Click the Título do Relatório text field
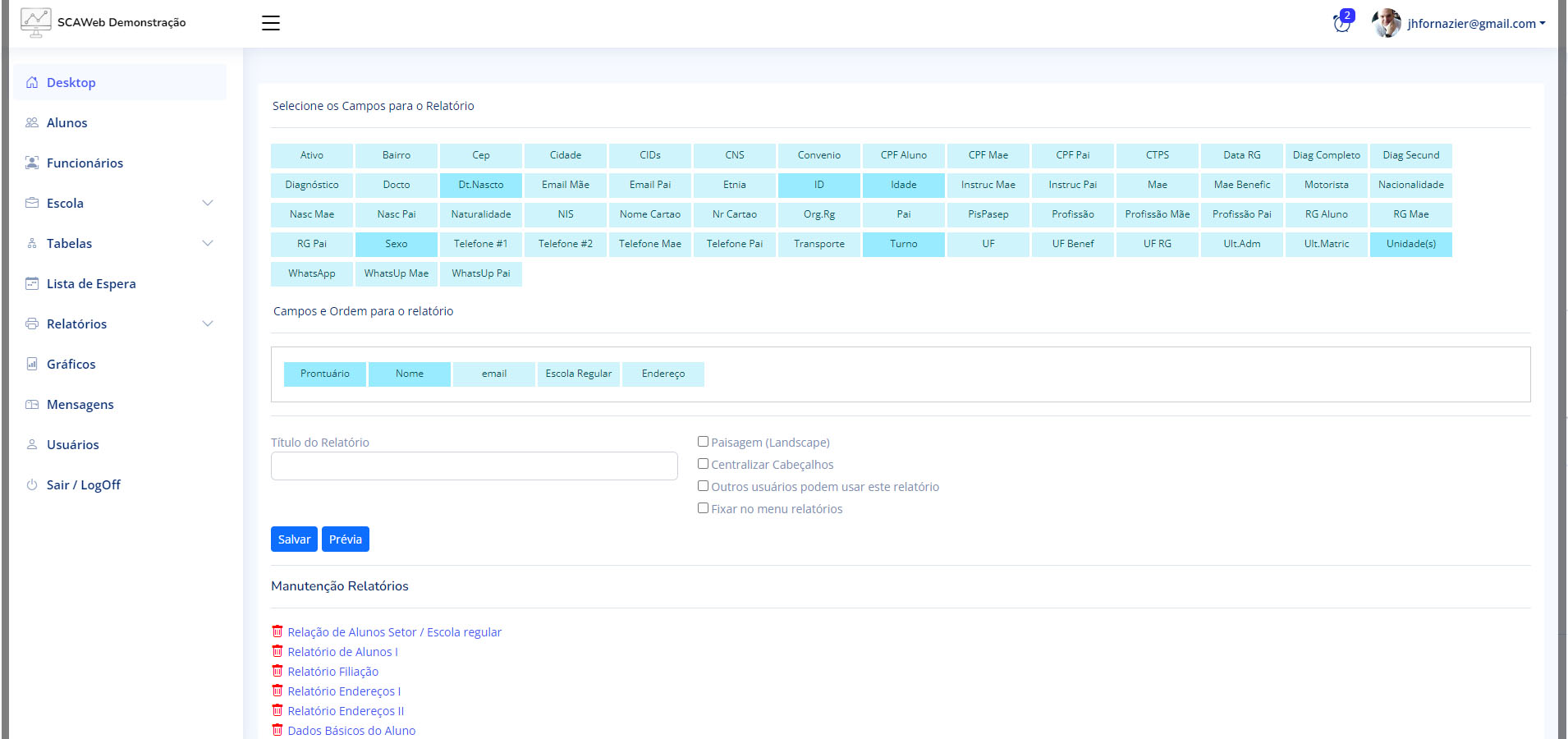The width and height of the screenshot is (1568, 739). 474,466
